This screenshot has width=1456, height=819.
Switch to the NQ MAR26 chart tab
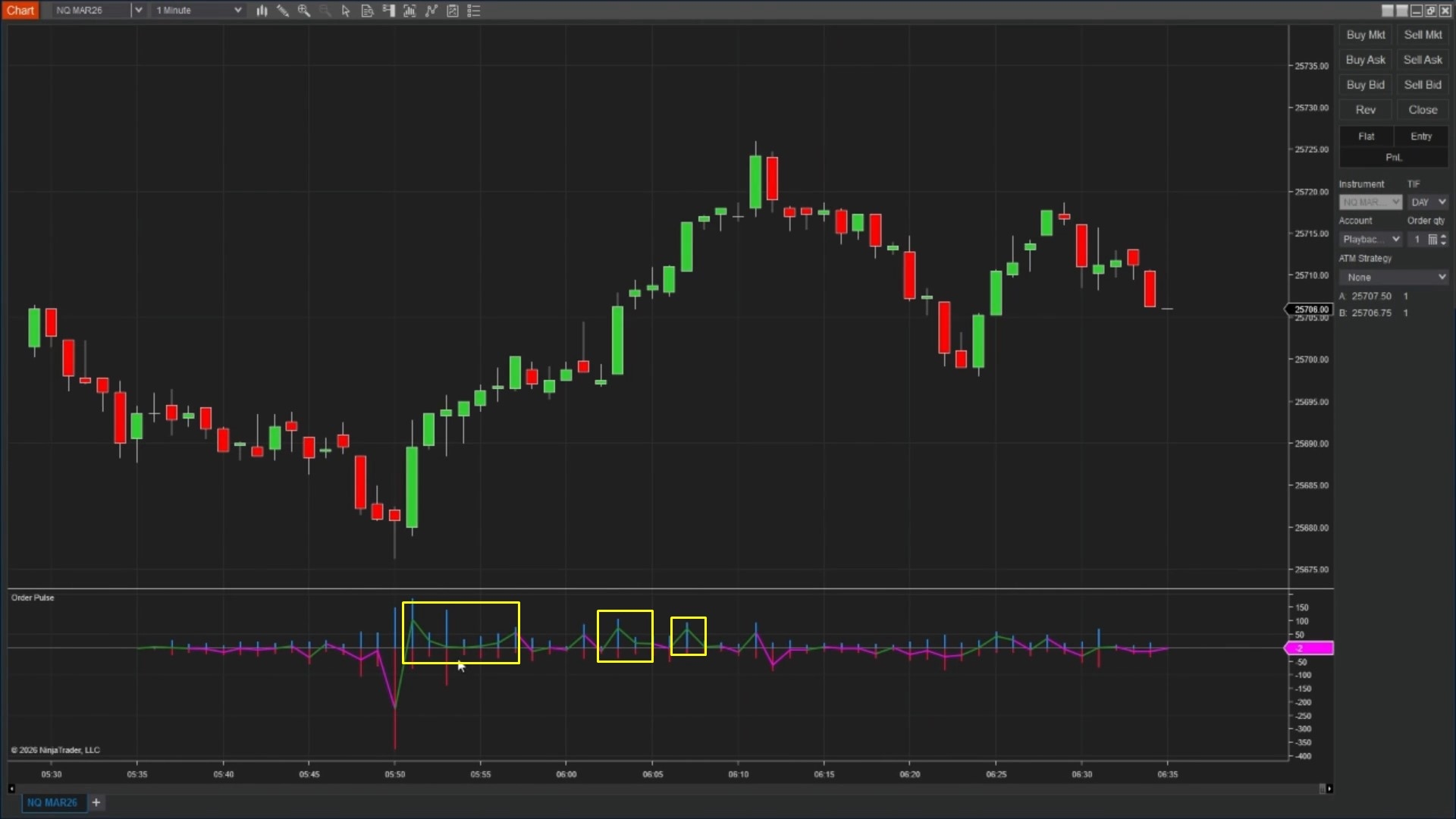click(x=52, y=802)
